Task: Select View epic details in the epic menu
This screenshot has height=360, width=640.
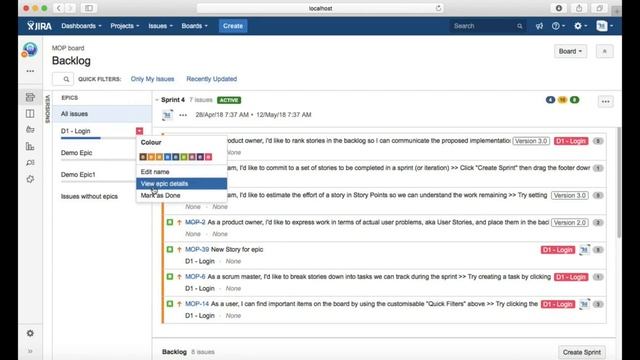Action: pyautogui.click(x=182, y=184)
